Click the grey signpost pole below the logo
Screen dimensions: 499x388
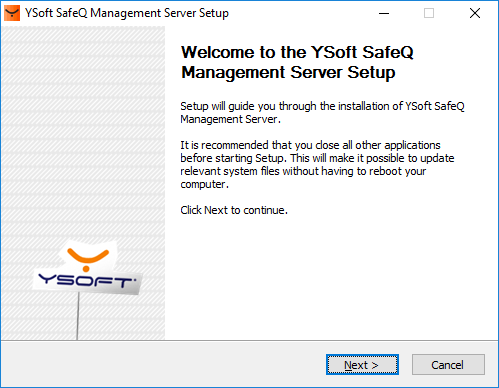coord(78,316)
